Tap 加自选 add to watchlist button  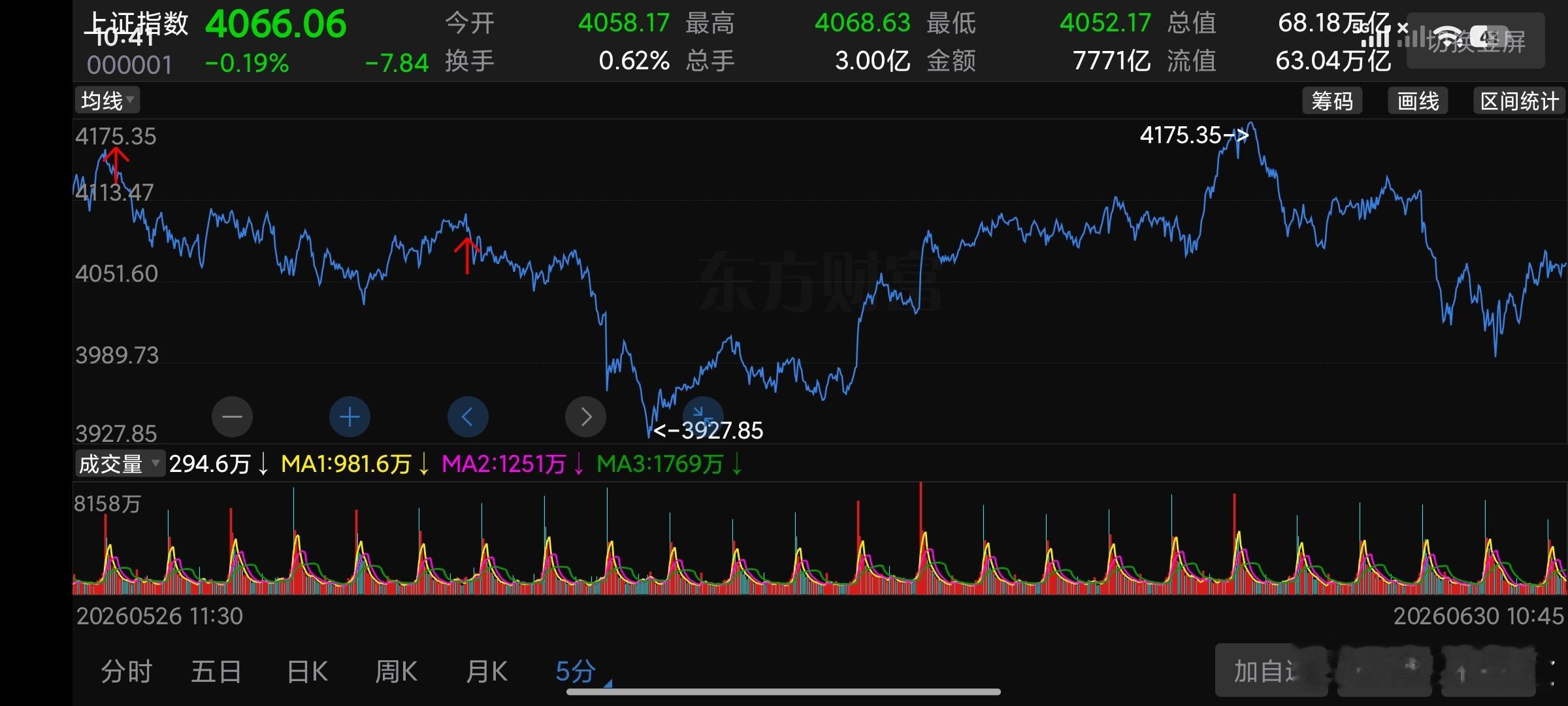click(x=1271, y=671)
